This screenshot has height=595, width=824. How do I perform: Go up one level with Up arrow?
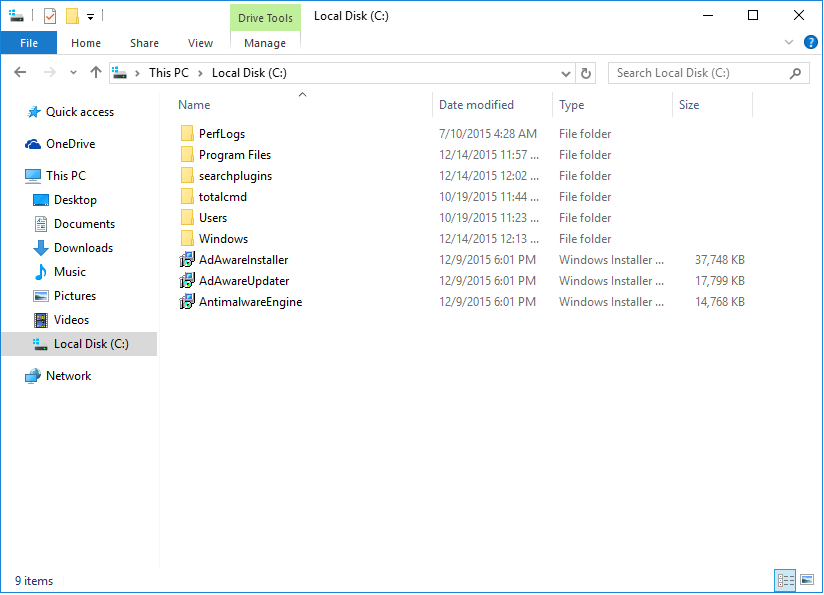(96, 72)
